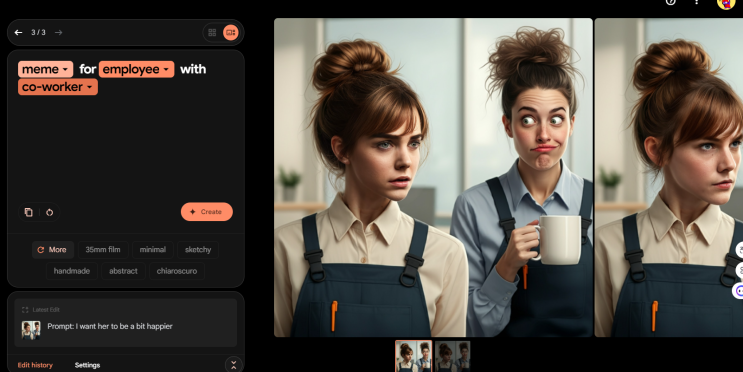This screenshot has width=743, height=372.
Task: Click the reset prompt circular arrow icon
Action: click(49, 212)
